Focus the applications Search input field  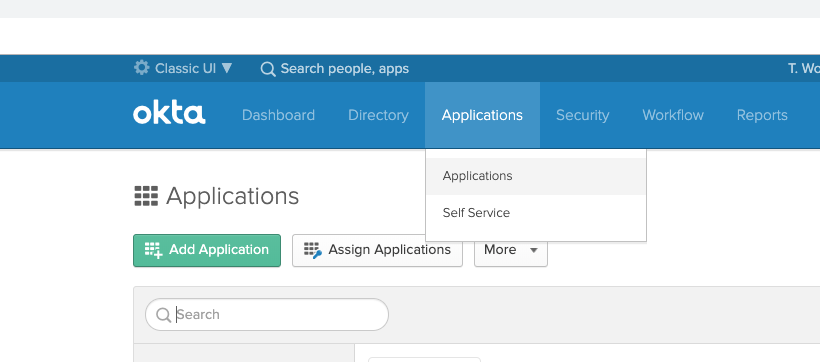pyautogui.click(x=267, y=314)
